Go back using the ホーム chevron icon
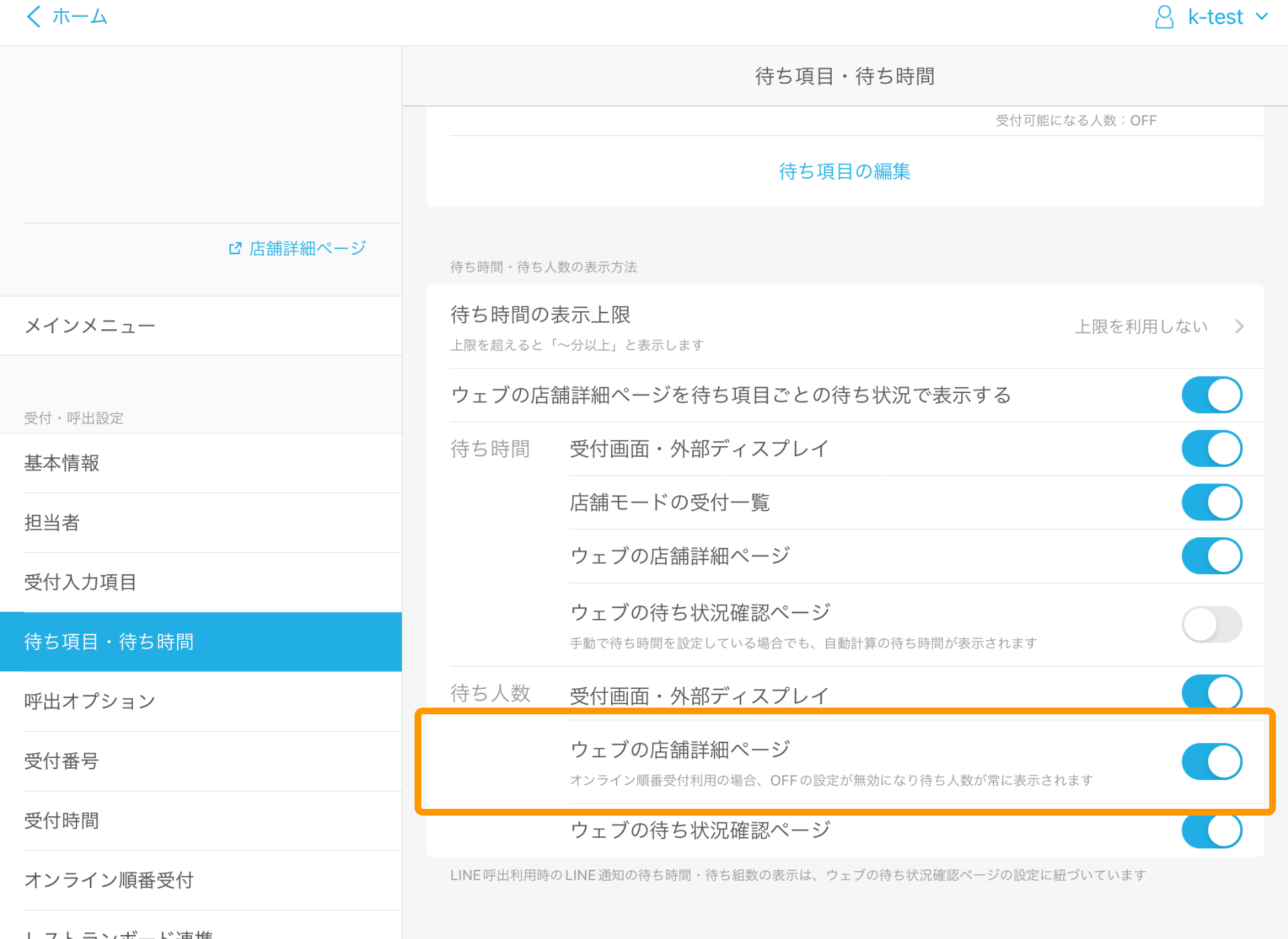1288x939 pixels. click(x=34, y=17)
